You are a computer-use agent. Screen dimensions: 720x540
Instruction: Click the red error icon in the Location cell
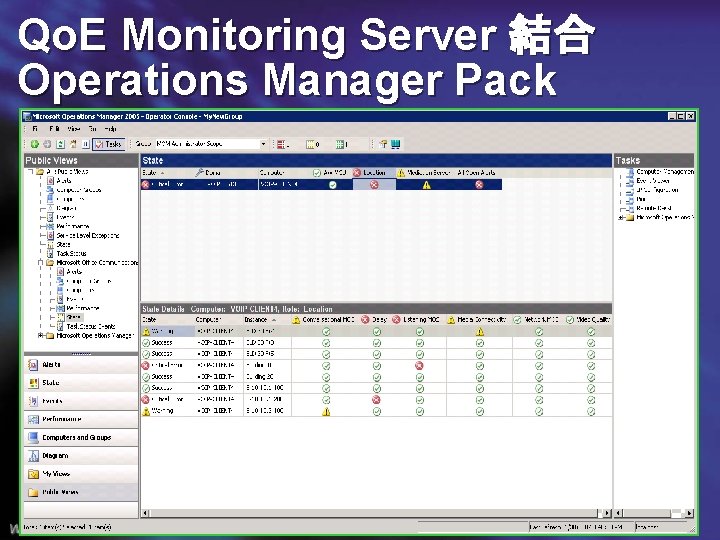374,185
